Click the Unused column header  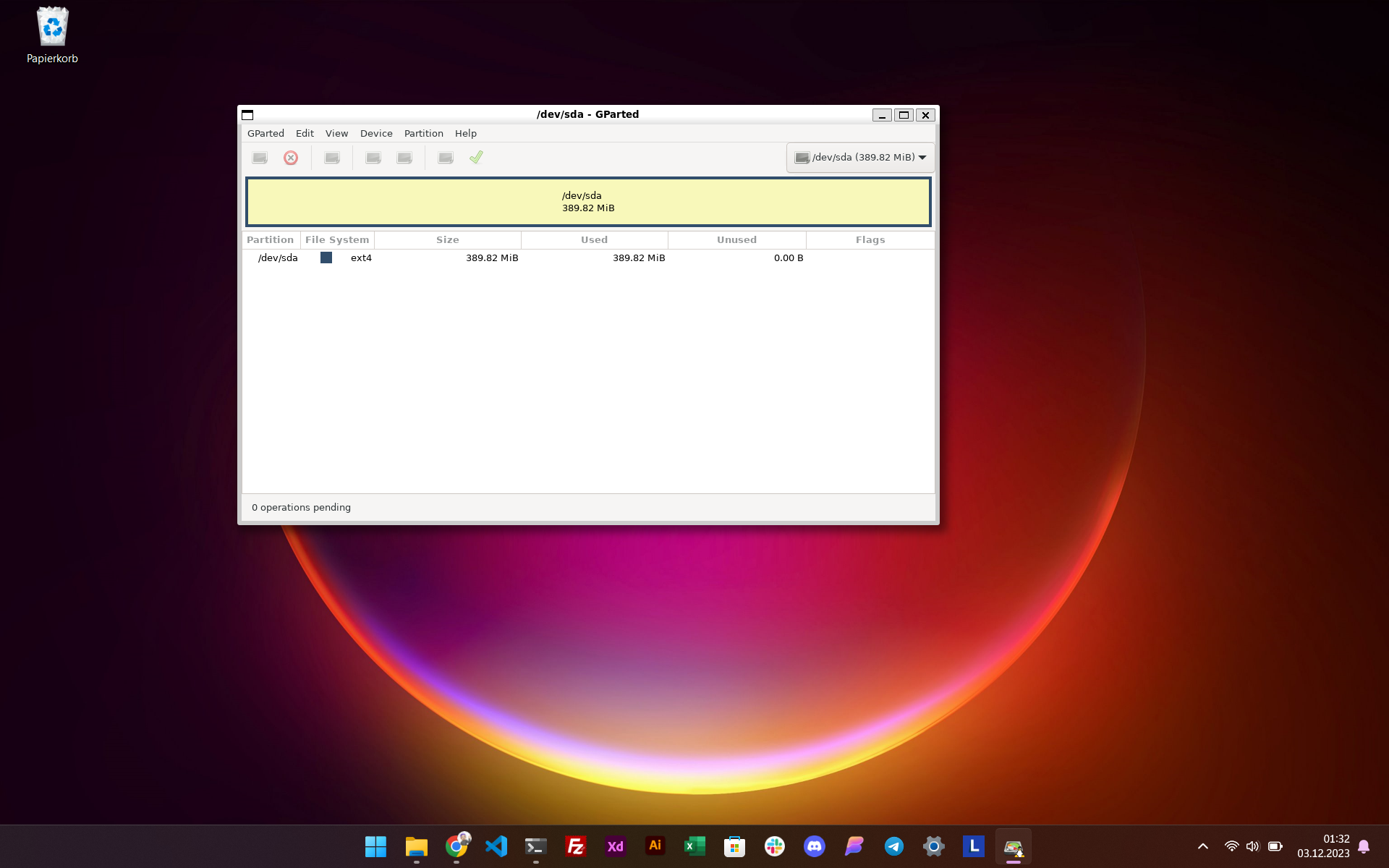point(736,240)
